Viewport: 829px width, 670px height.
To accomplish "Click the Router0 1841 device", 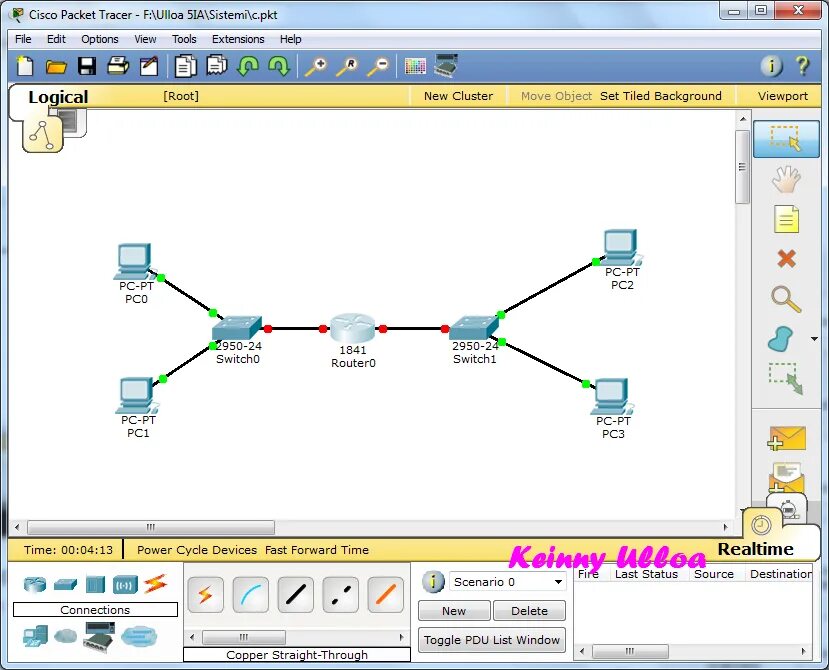I will click(x=353, y=328).
